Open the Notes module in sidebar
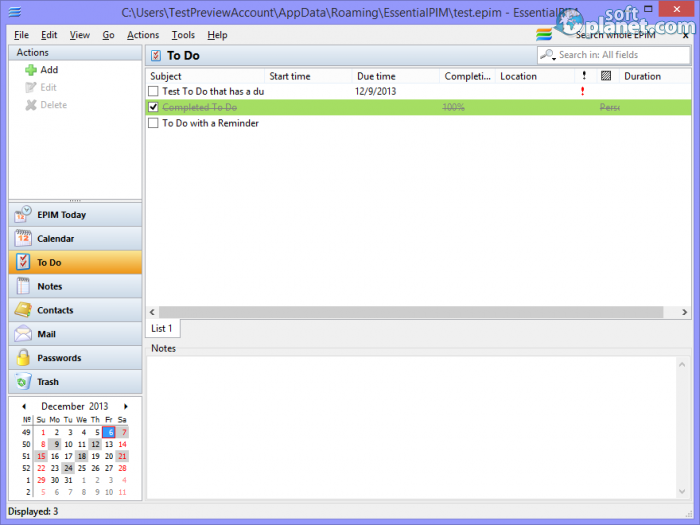 tap(50, 287)
